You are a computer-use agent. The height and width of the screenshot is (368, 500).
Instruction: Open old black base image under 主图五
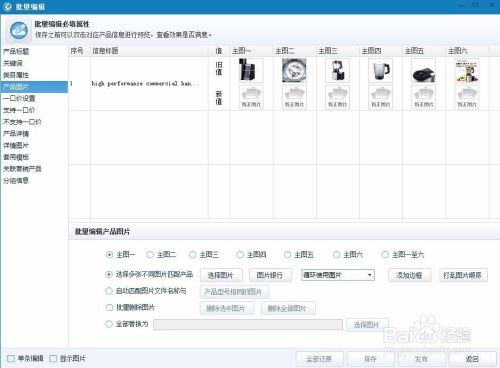click(424, 70)
